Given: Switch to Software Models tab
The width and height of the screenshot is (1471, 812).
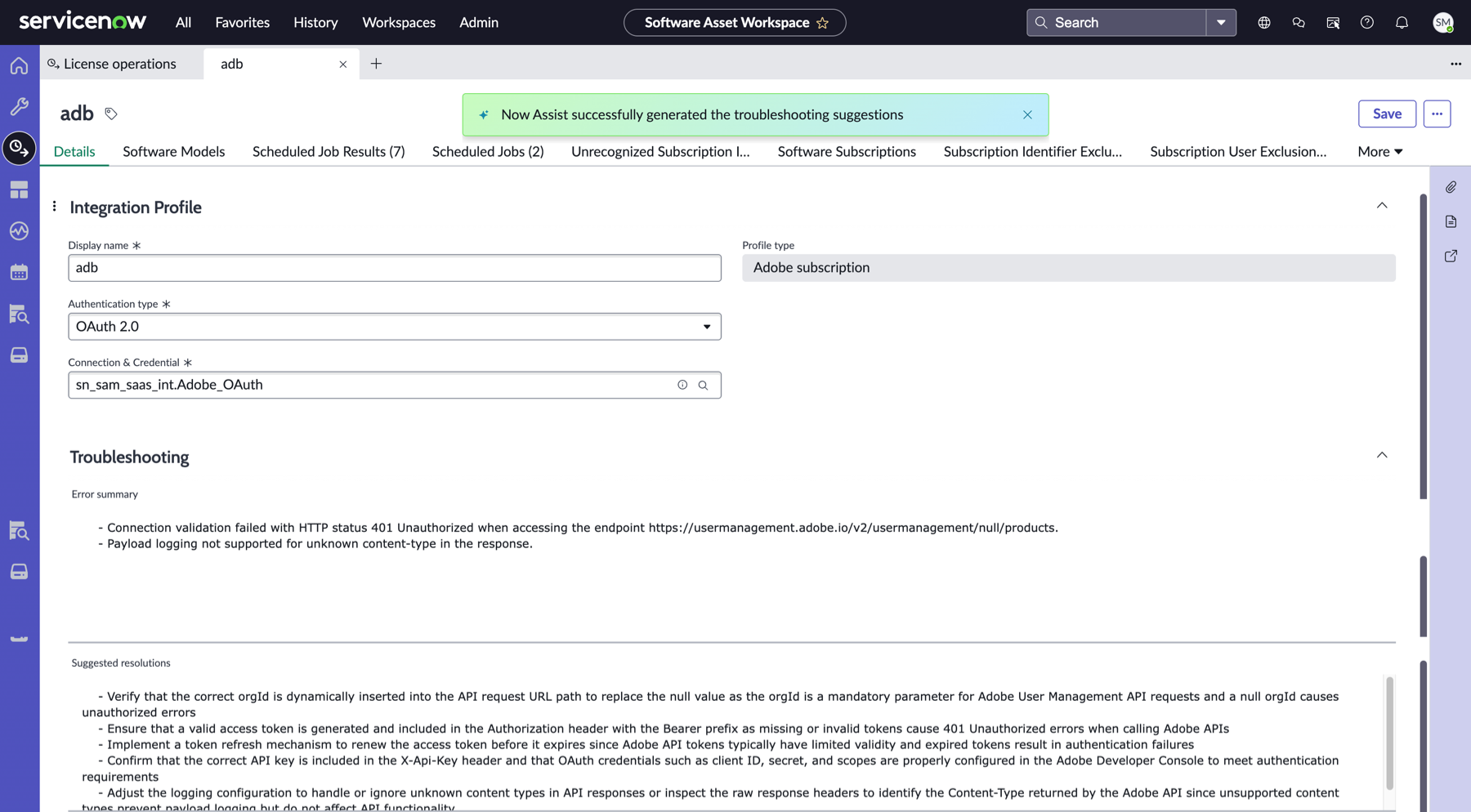Looking at the screenshot, I should (x=174, y=151).
